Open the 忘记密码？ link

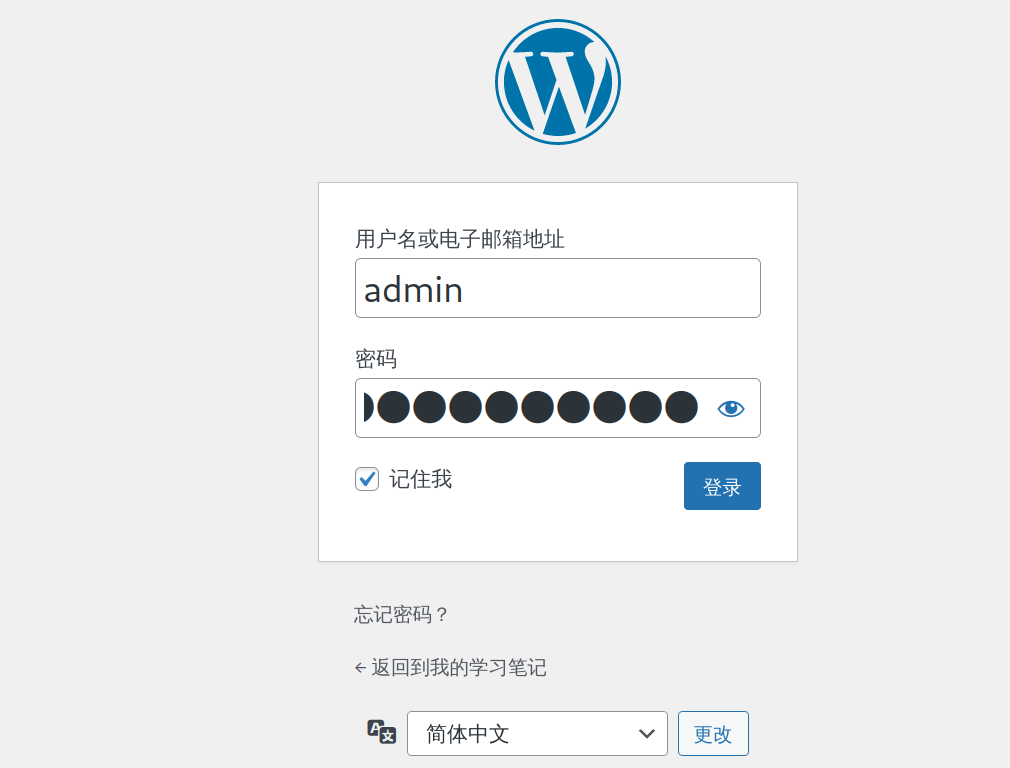coord(402,615)
